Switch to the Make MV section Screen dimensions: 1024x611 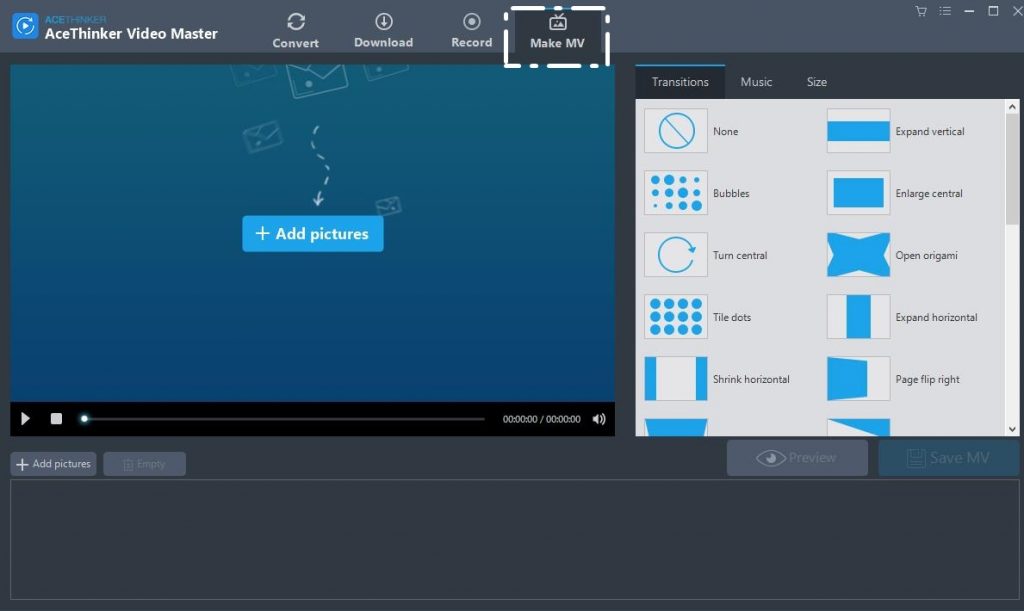(x=557, y=32)
